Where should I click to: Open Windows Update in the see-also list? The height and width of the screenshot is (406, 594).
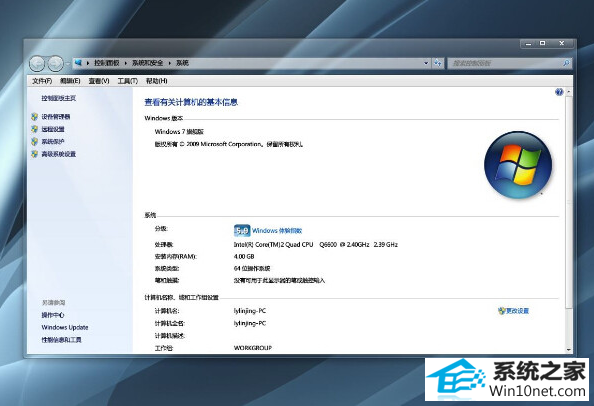tap(65, 327)
